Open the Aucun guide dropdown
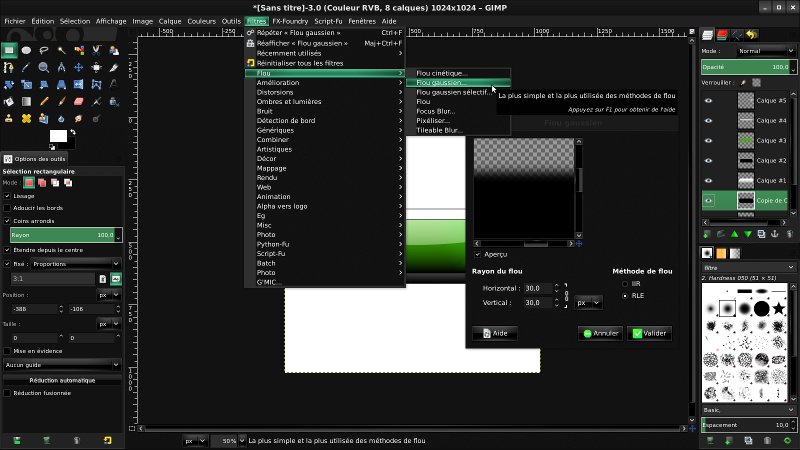 (62, 365)
